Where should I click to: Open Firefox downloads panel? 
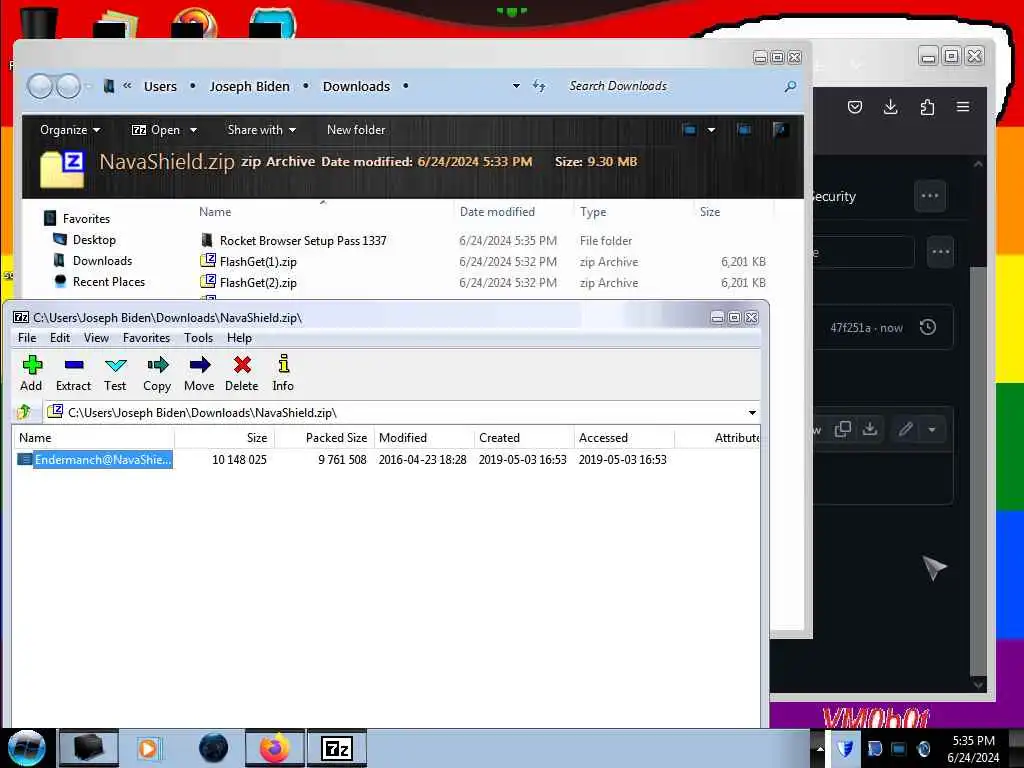pos(890,107)
